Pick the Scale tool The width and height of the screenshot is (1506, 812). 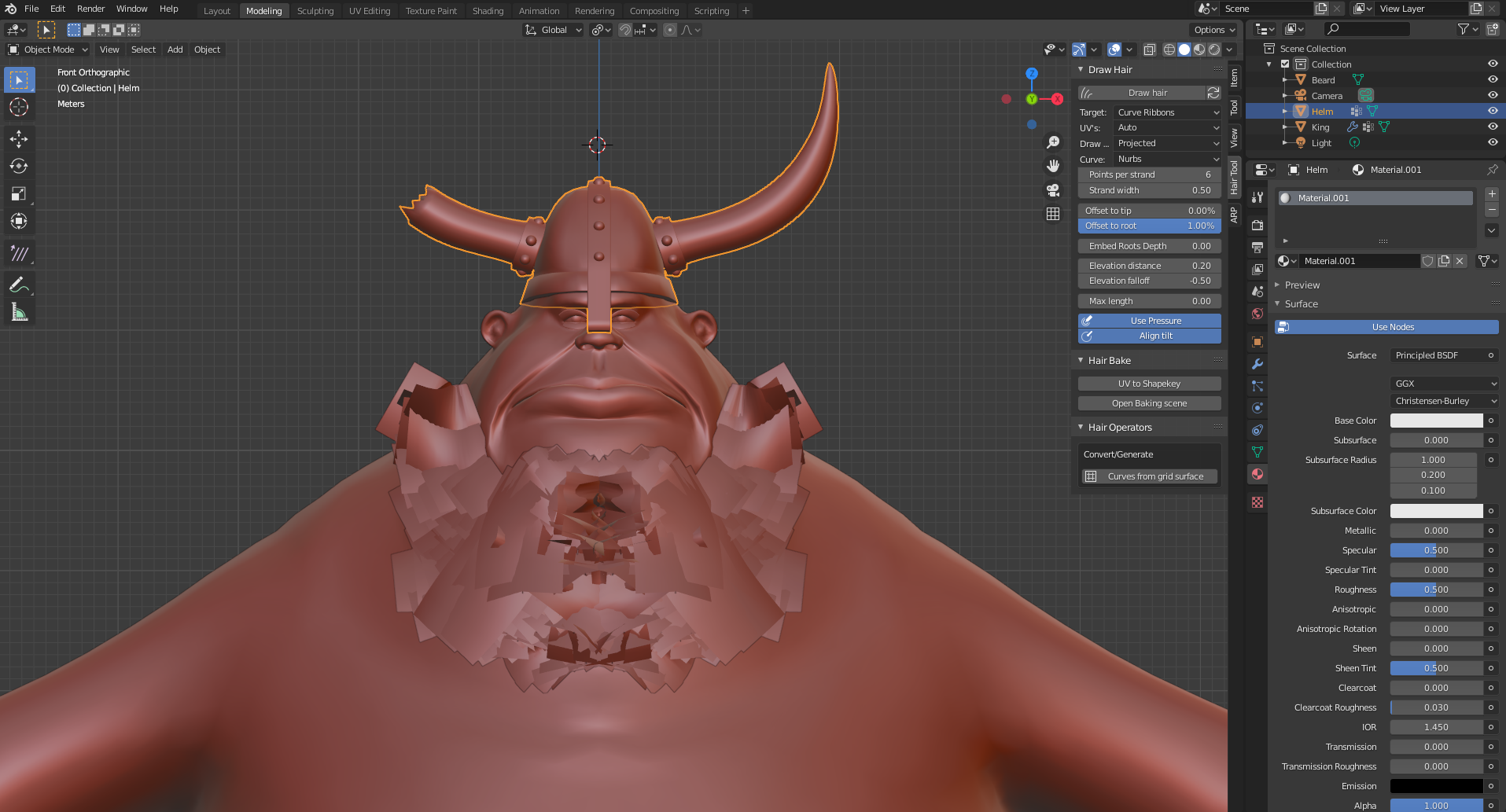click(x=19, y=194)
